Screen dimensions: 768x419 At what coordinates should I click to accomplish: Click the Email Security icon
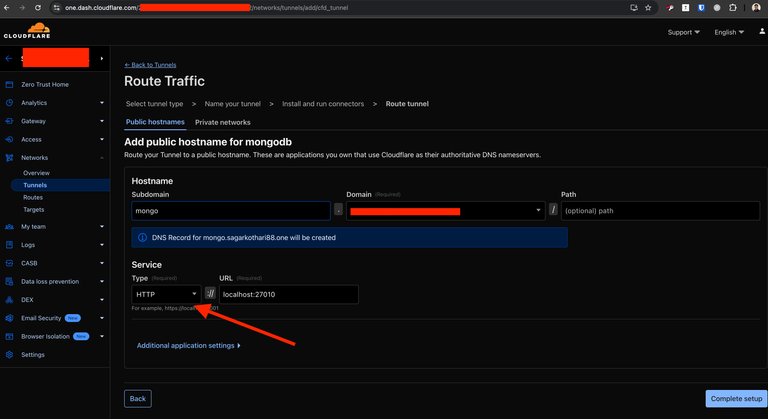9,318
